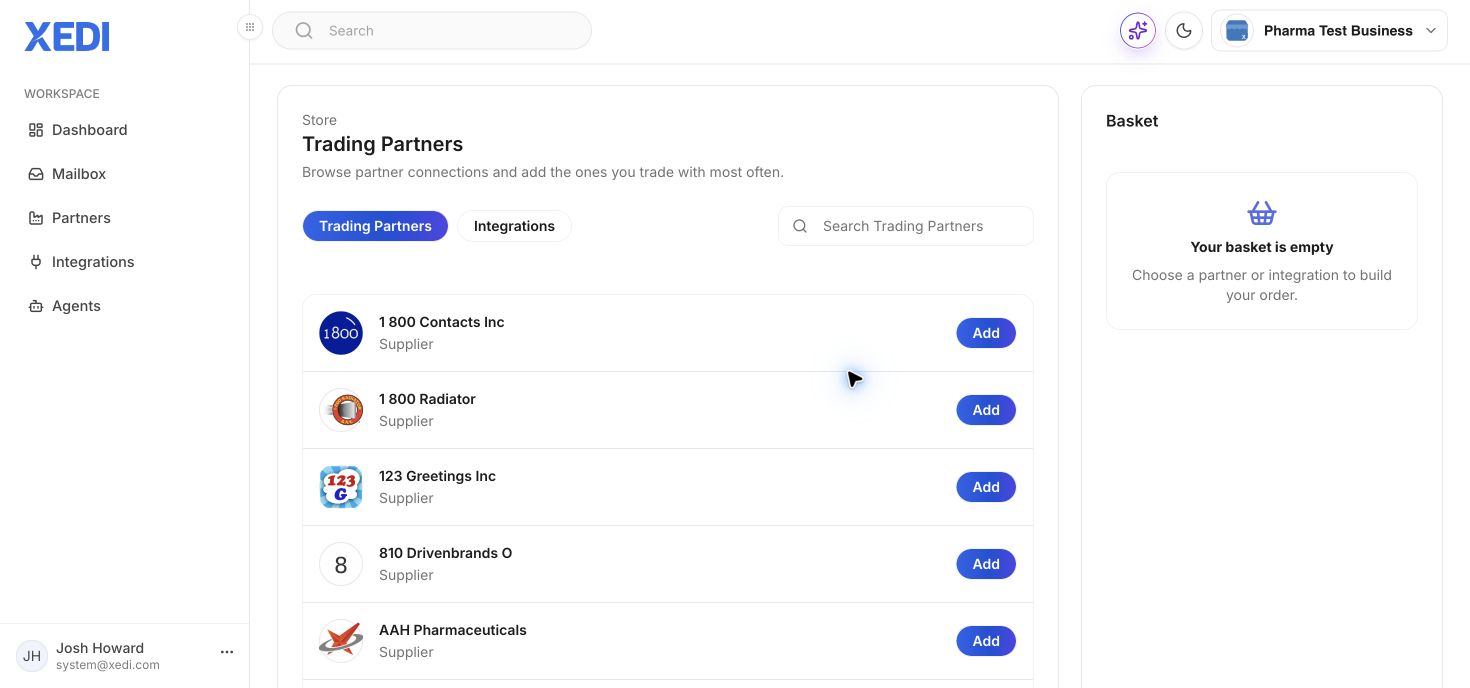Click the XEDI logo
The width and height of the screenshot is (1470, 688).
pyautogui.click(x=67, y=37)
